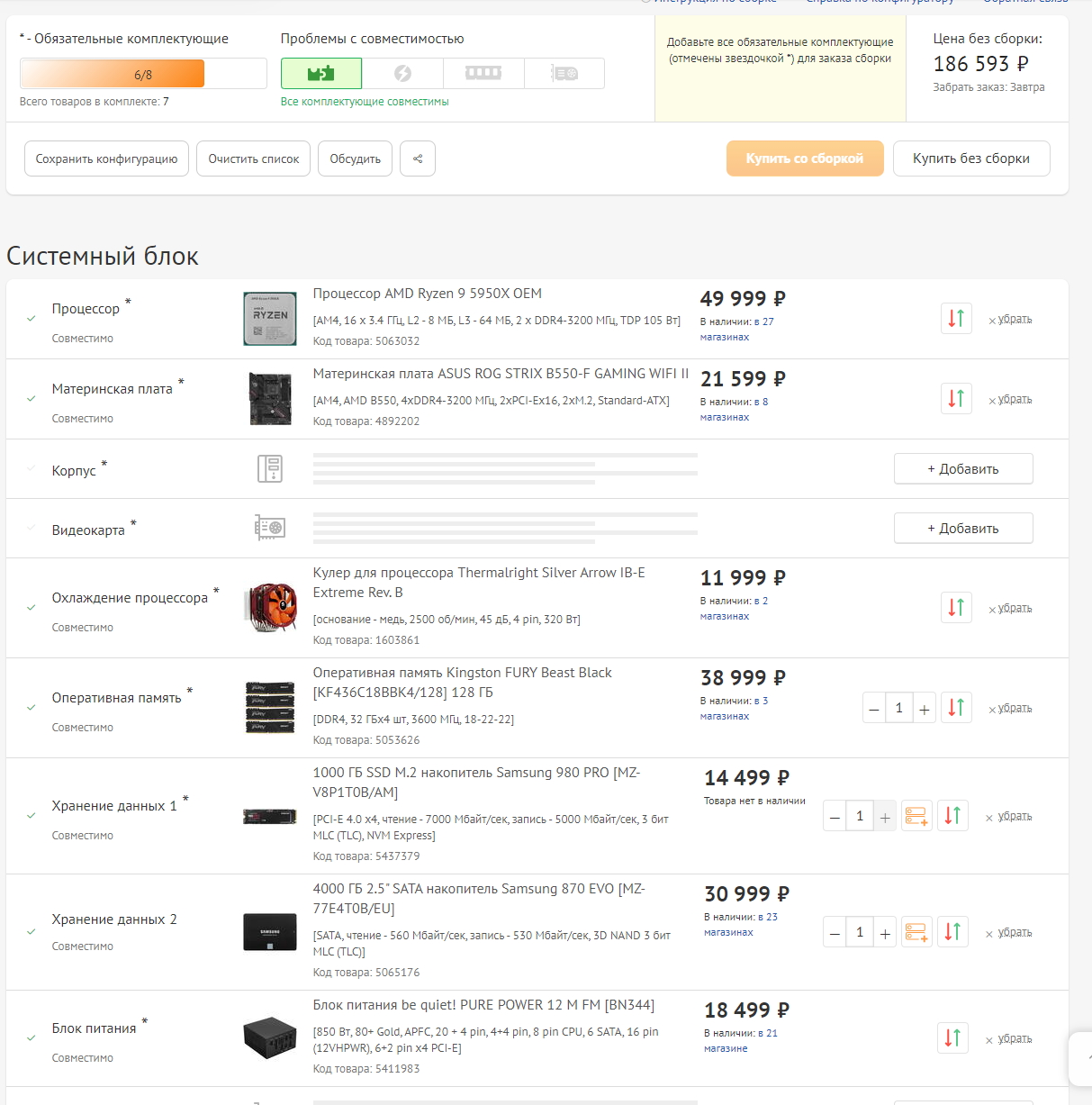Click the swap arrows for Samsung 870 EVO
Image resolution: width=1092 pixels, height=1105 pixels.
point(952,931)
